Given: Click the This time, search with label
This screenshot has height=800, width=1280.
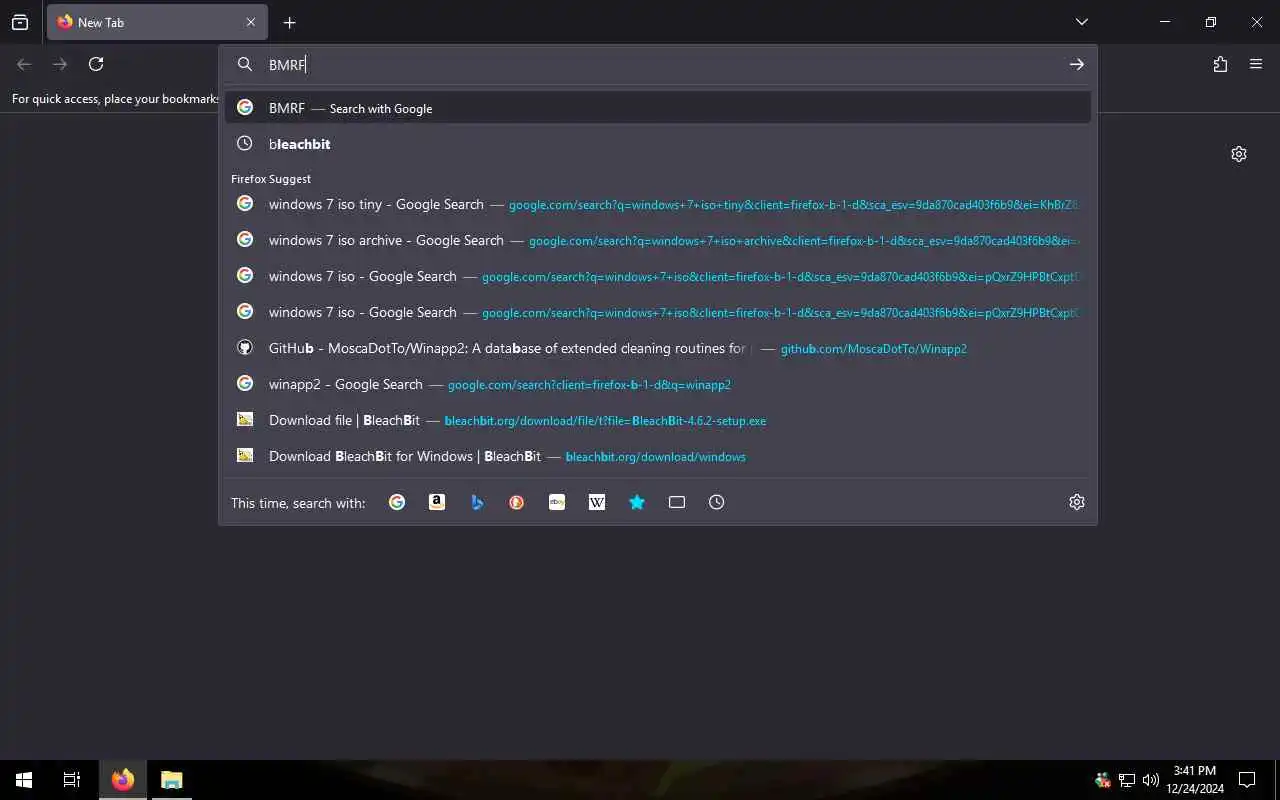Looking at the screenshot, I should point(298,503).
